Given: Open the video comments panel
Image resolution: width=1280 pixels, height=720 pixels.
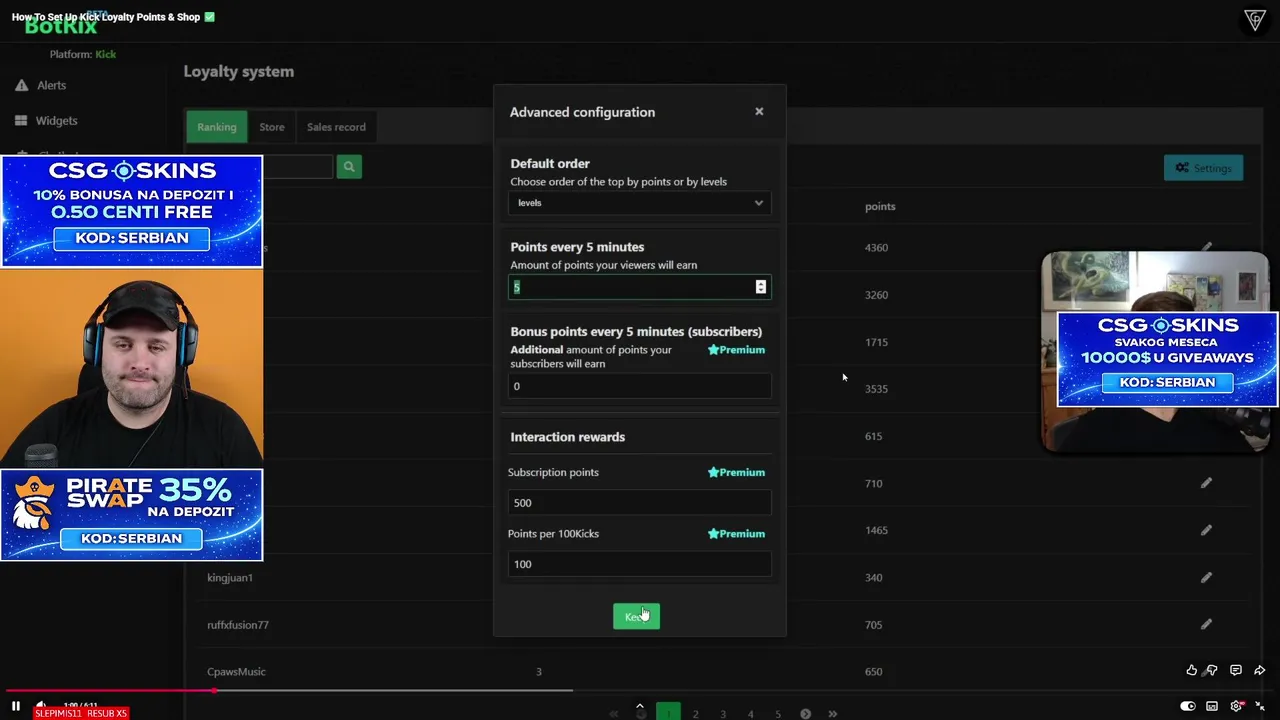Looking at the screenshot, I should coord(1236,670).
